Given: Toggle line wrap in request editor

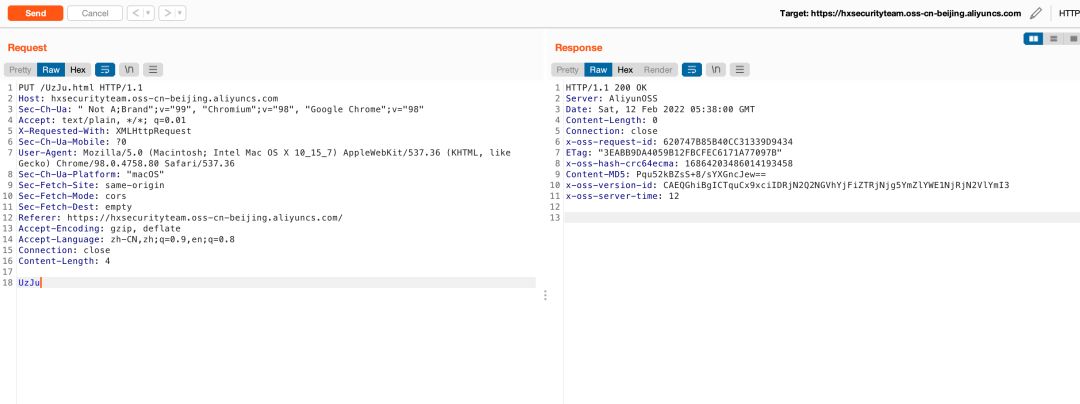Looking at the screenshot, I should (x=105, y=70).
